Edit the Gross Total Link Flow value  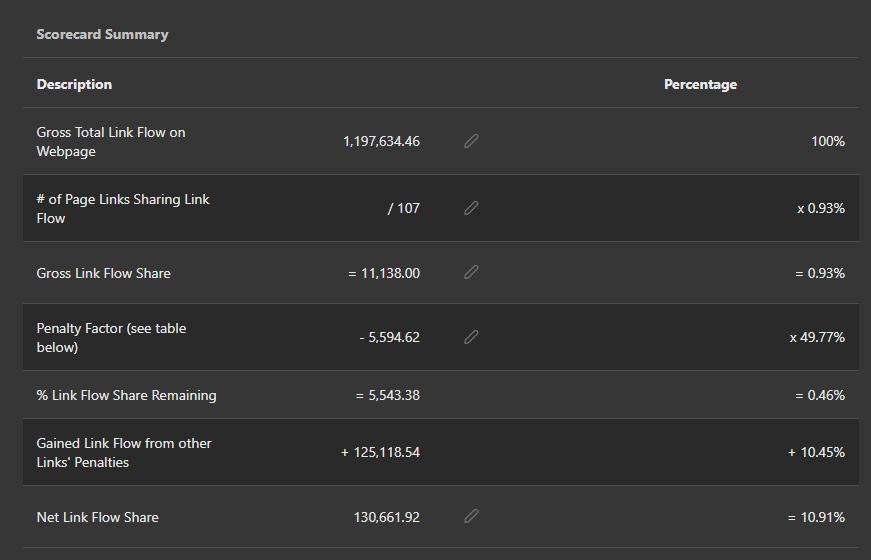click(x=471, y=141)
